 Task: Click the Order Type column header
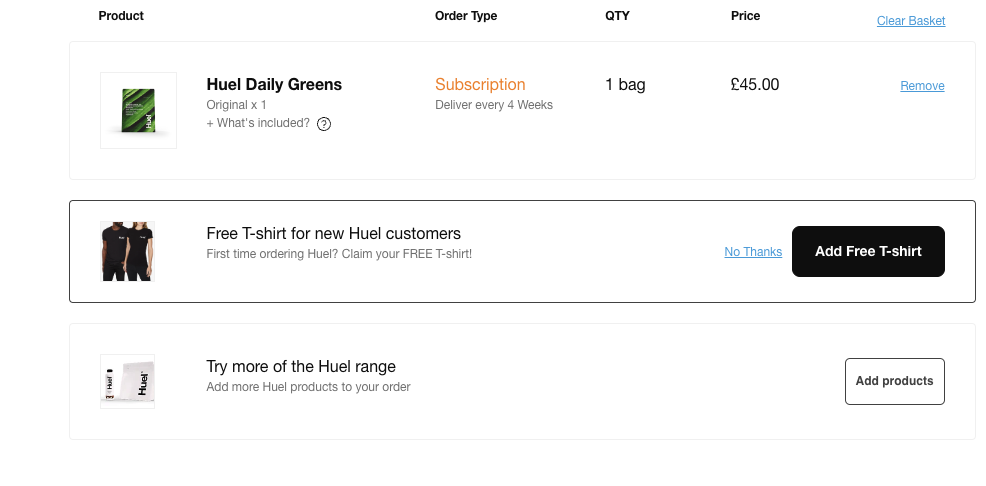466,16
